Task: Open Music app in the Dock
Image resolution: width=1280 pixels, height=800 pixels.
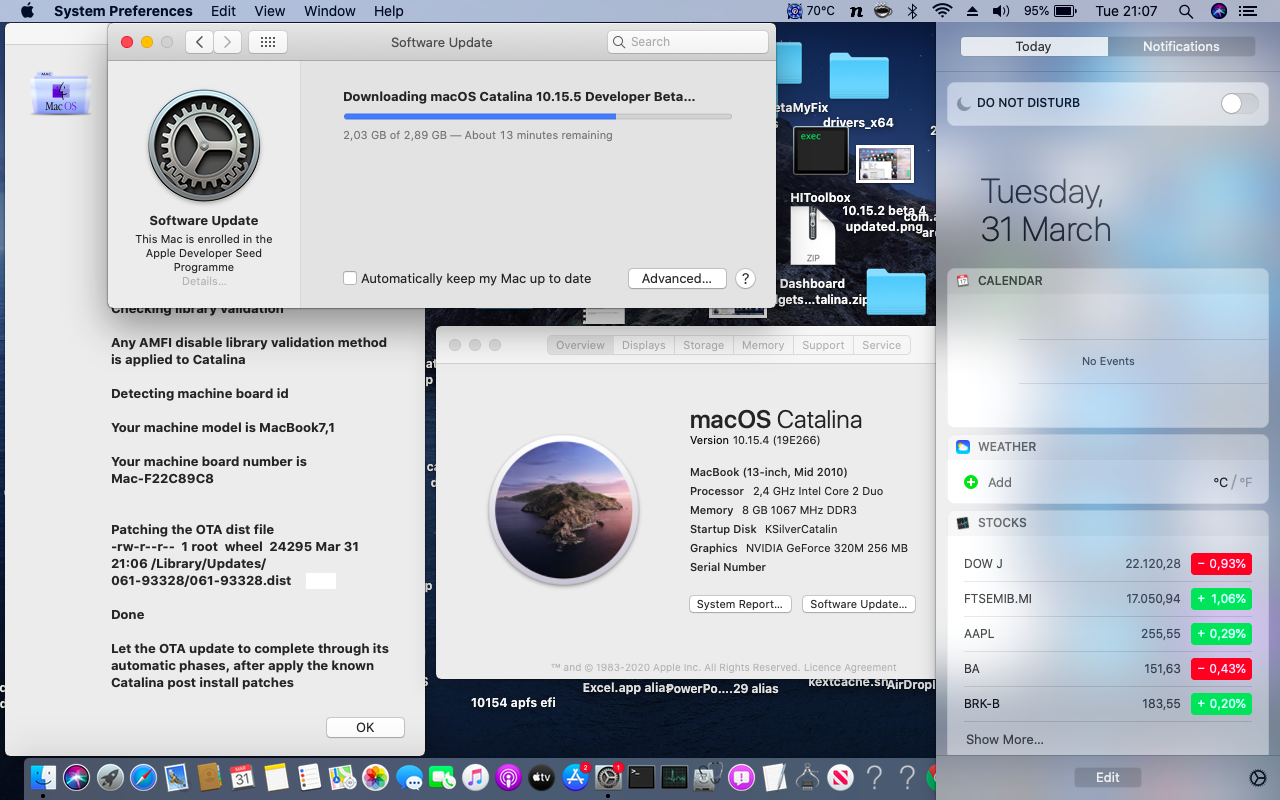Action: tap(475, 777)
